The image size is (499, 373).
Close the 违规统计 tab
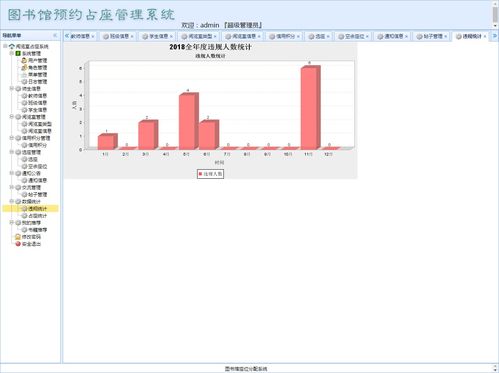(x=485, y=36)
